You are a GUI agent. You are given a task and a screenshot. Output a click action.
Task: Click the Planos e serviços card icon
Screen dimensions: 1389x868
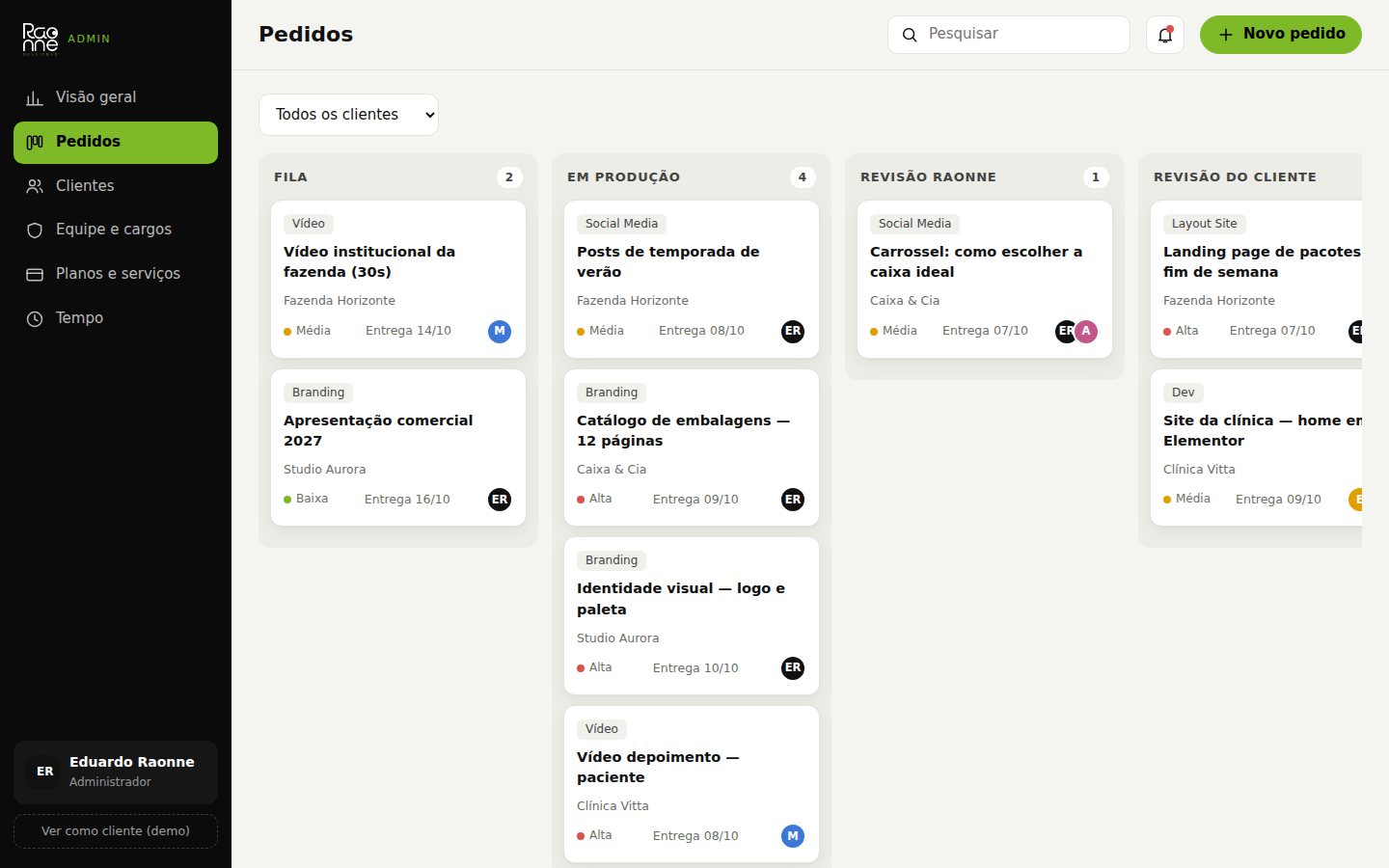pyautogui.click(x=35, y=274)
